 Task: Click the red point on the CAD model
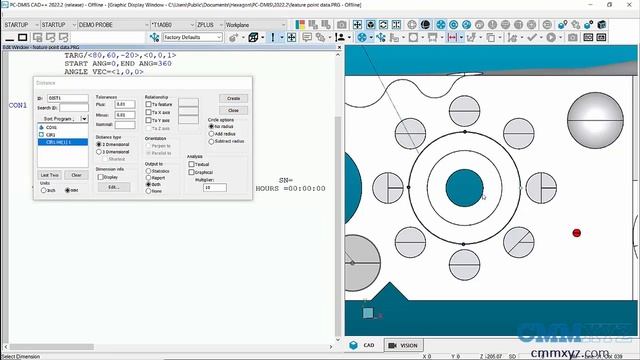click(x=576, y=233)
